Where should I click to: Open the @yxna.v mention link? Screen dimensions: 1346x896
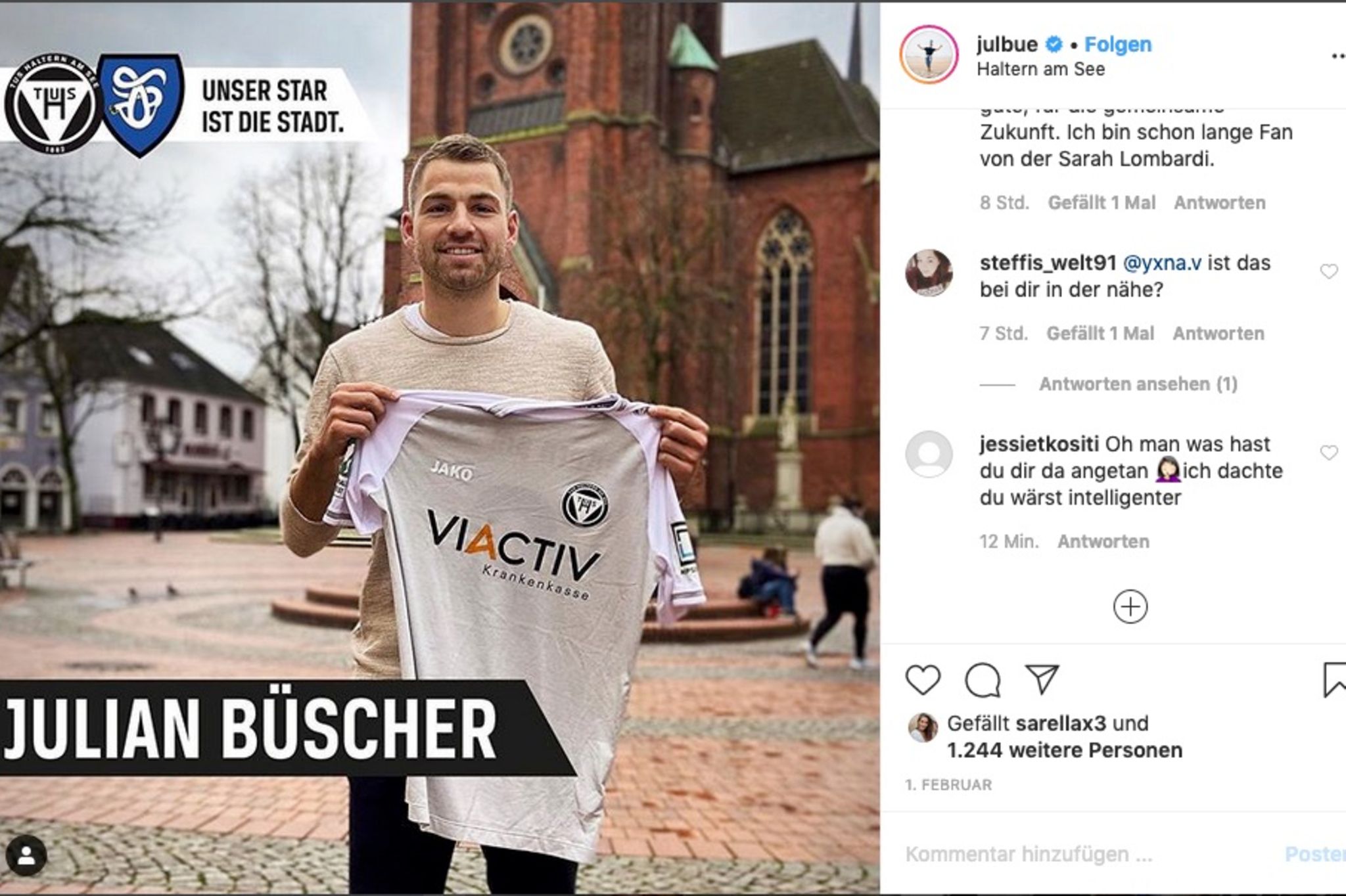pos(1163,263)
